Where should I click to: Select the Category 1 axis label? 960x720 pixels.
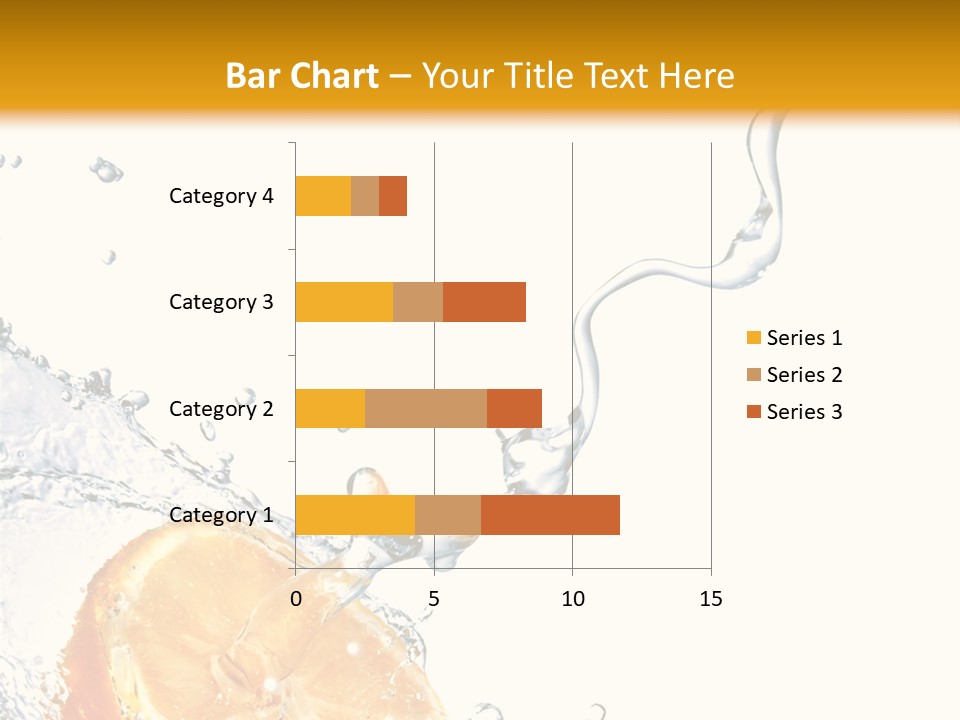click(x=221, y=515)
